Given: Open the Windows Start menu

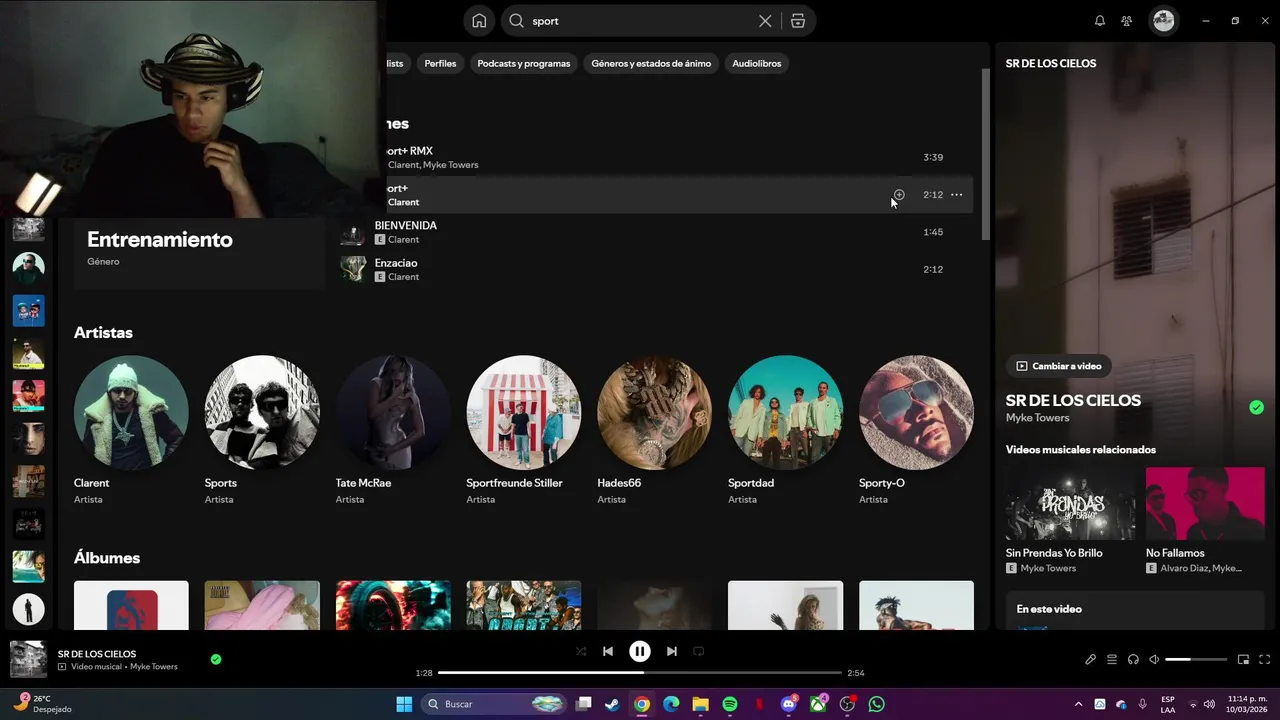Looking at the screenshot, I should 404,704.
